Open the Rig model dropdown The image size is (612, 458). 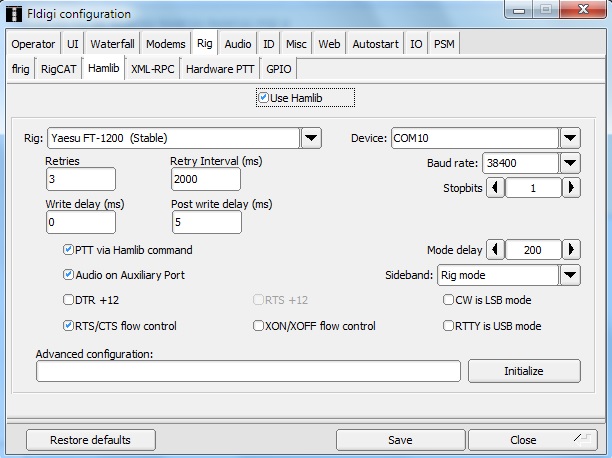coord(311,138)
